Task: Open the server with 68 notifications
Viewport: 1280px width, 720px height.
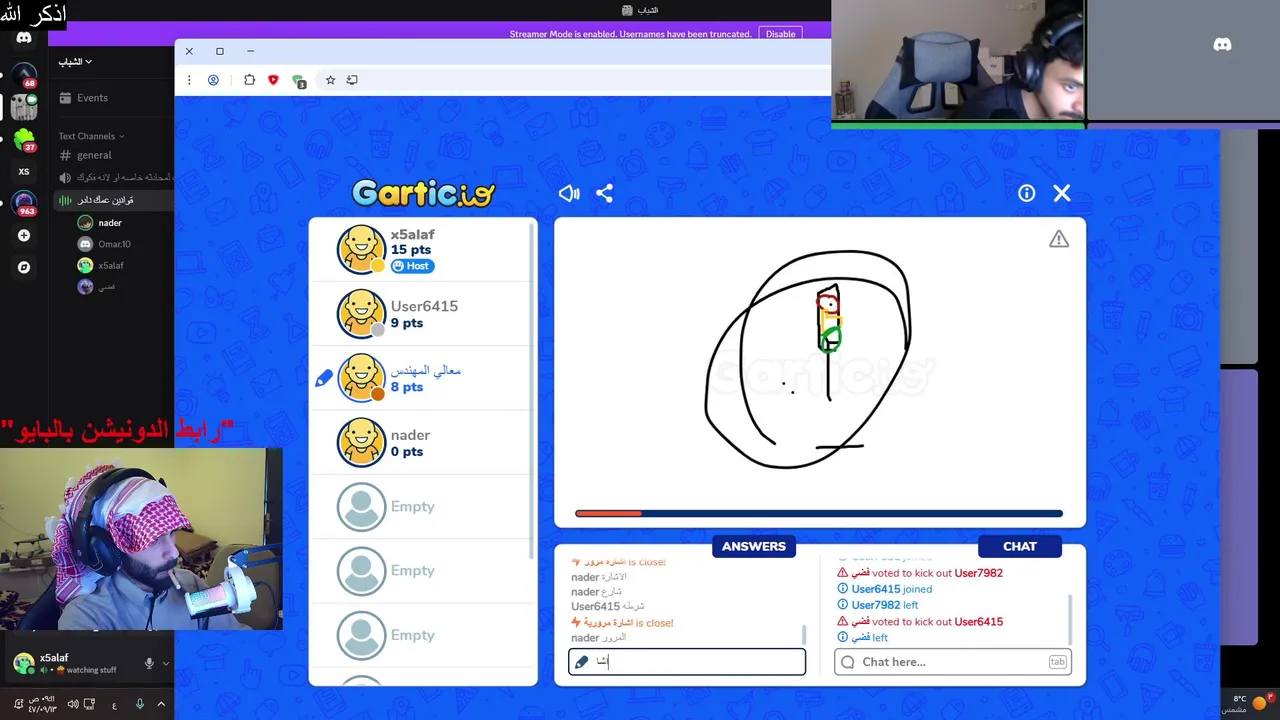Action: pos(24,76)
